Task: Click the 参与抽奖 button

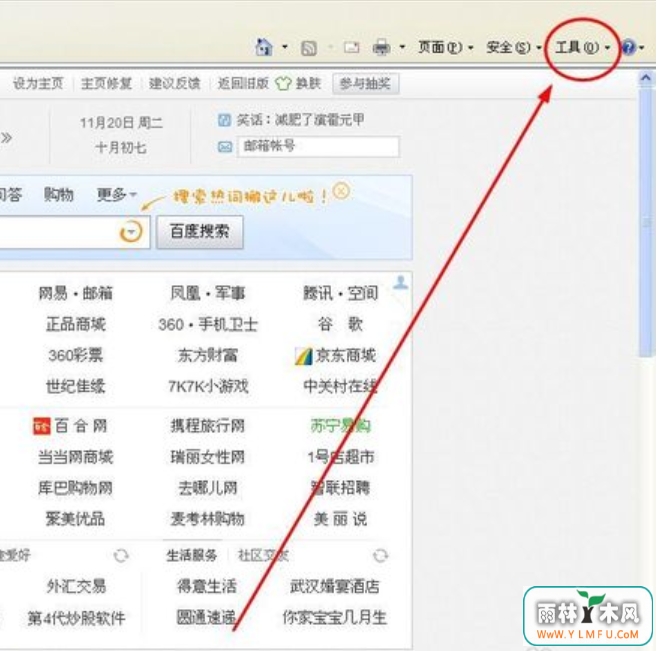Action: [365, 84]
